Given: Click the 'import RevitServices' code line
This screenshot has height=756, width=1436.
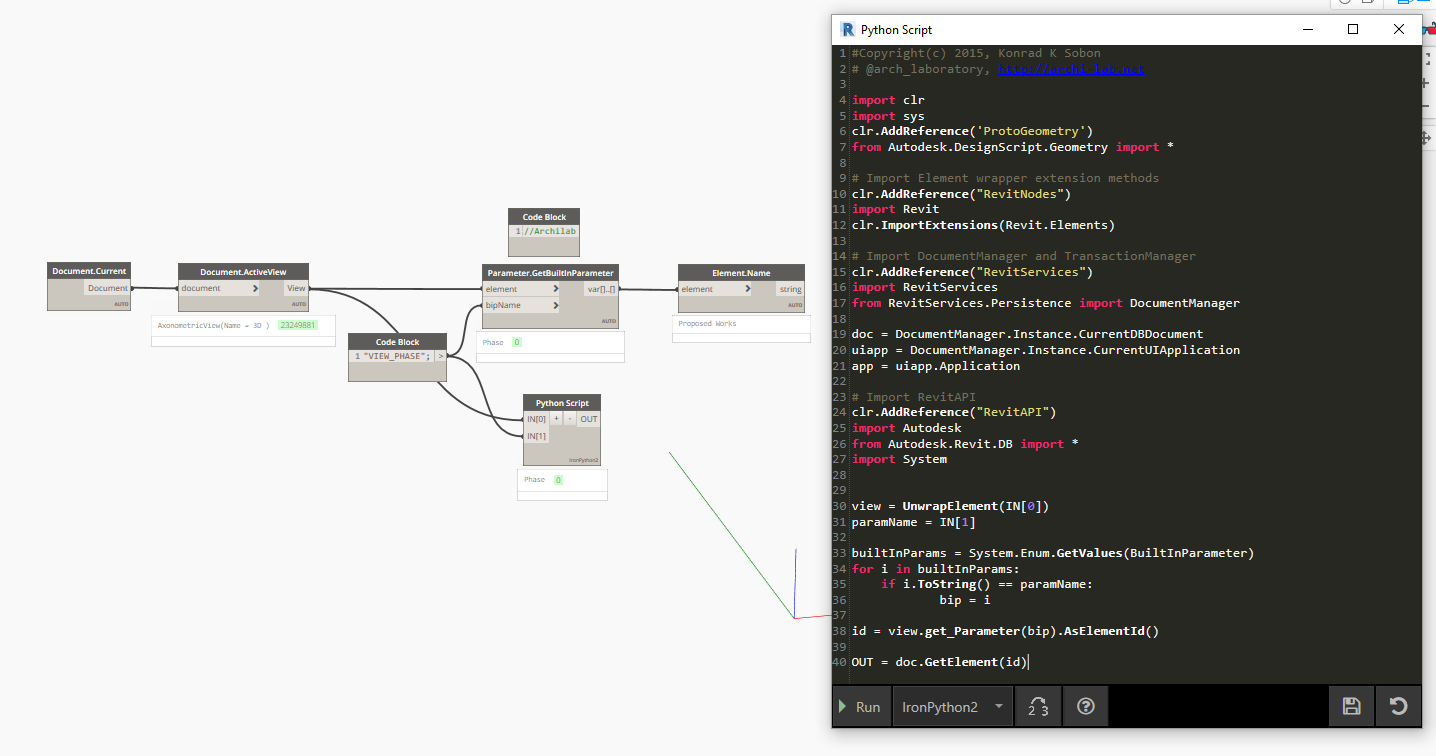Looking at the screenshot, I should tap(924, 287).
